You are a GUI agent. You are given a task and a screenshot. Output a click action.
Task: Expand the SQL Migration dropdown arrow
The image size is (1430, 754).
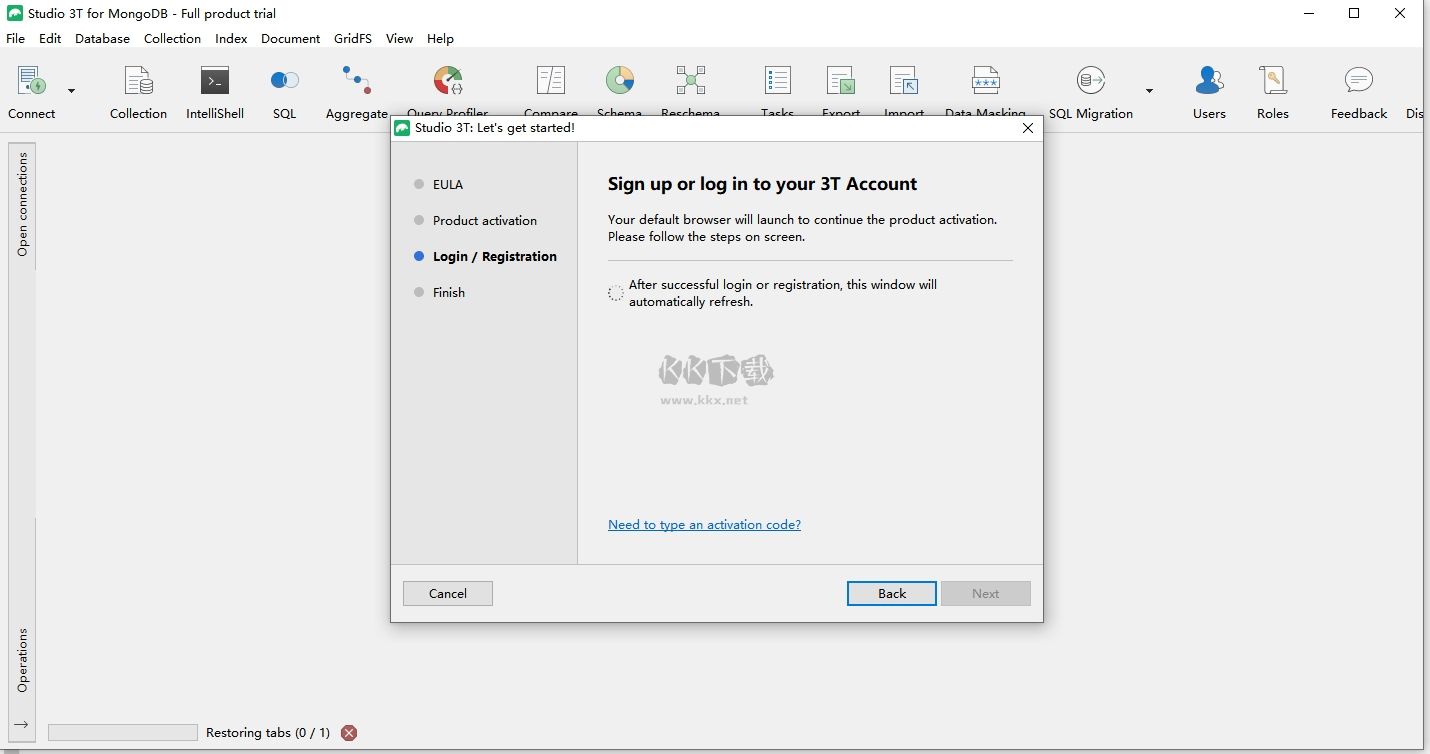(x=1150, y=91)
